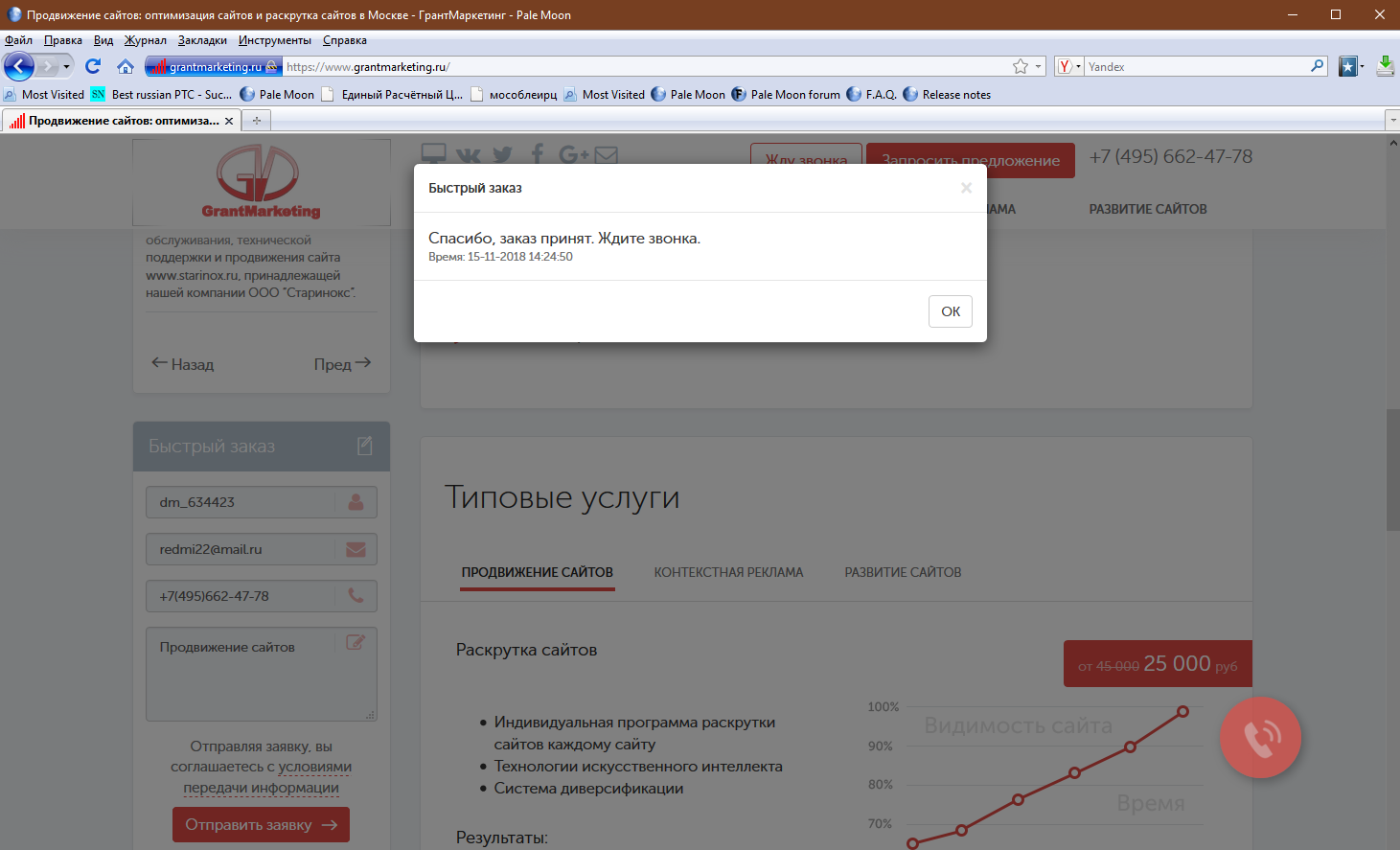Viewport: 1400px width, 850px height.
Task: Click the grantmarketing.ru site identity badge
Action: 214,66
